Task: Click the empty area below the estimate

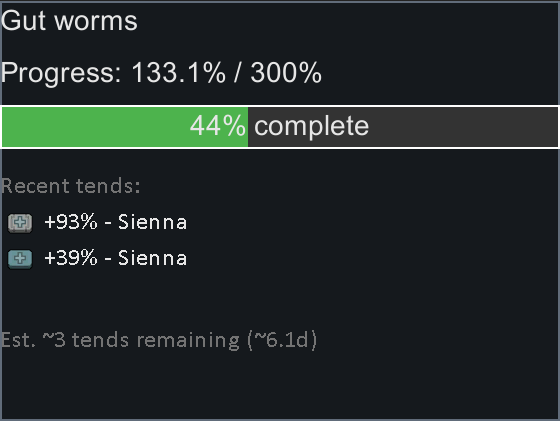Action: coord(280,386)
